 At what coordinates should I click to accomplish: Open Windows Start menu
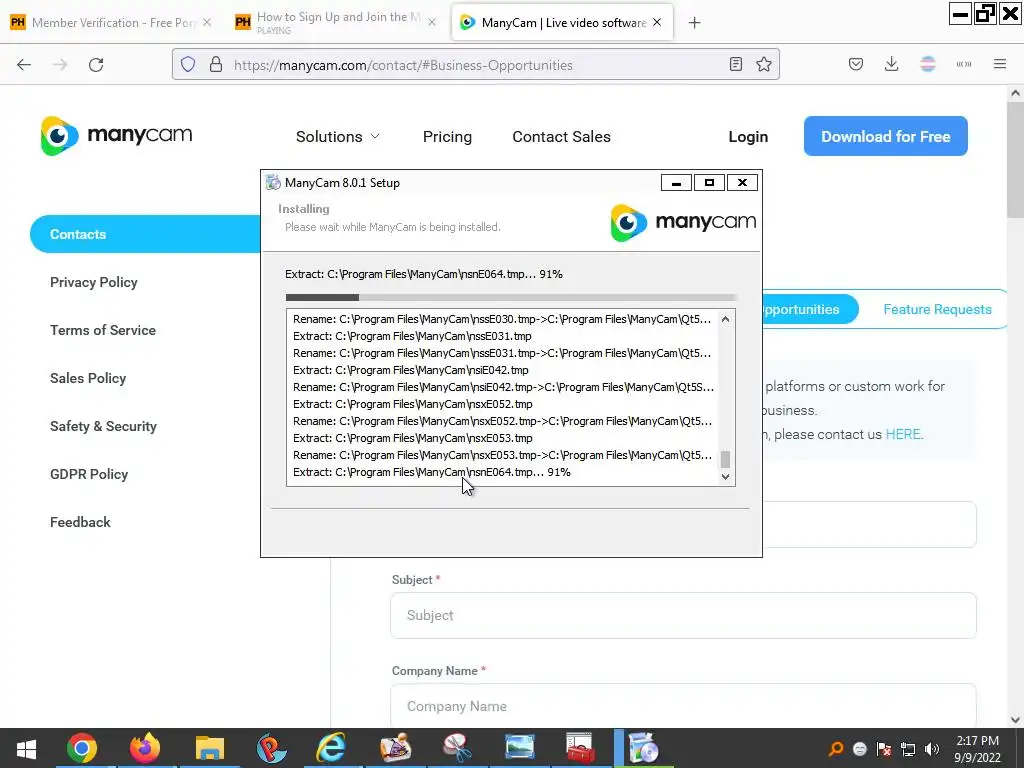click(x=26, y=748)
